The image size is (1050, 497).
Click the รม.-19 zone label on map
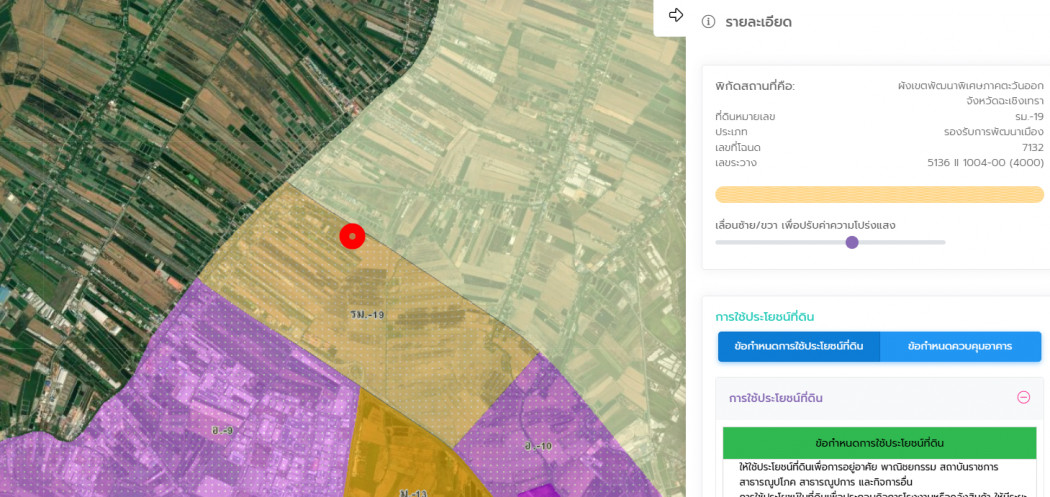point(367,314)
